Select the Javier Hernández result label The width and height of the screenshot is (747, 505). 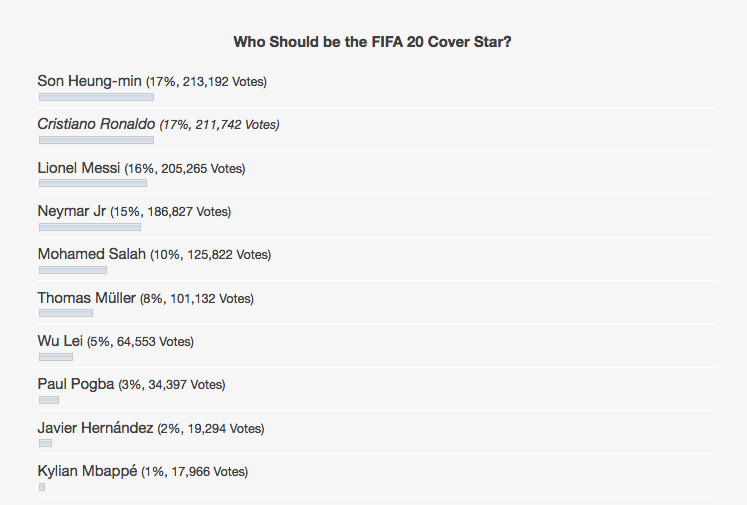pyautogui.click(x=151, y=428)
